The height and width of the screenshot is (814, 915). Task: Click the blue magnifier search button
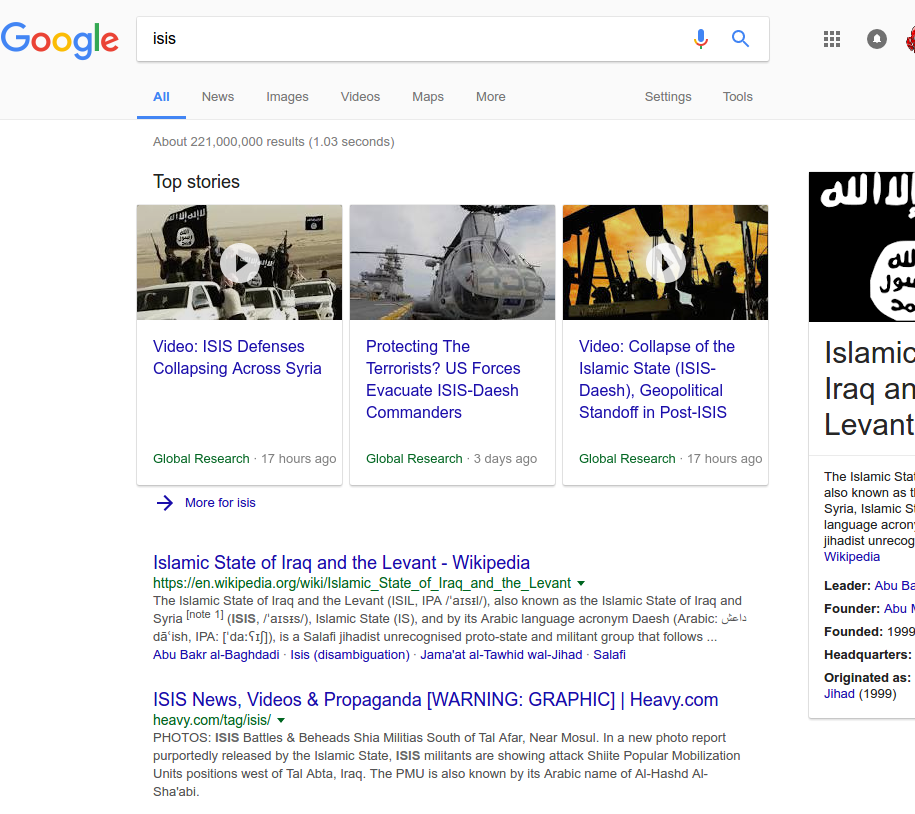pyautogui.click(x=740, y=39)
